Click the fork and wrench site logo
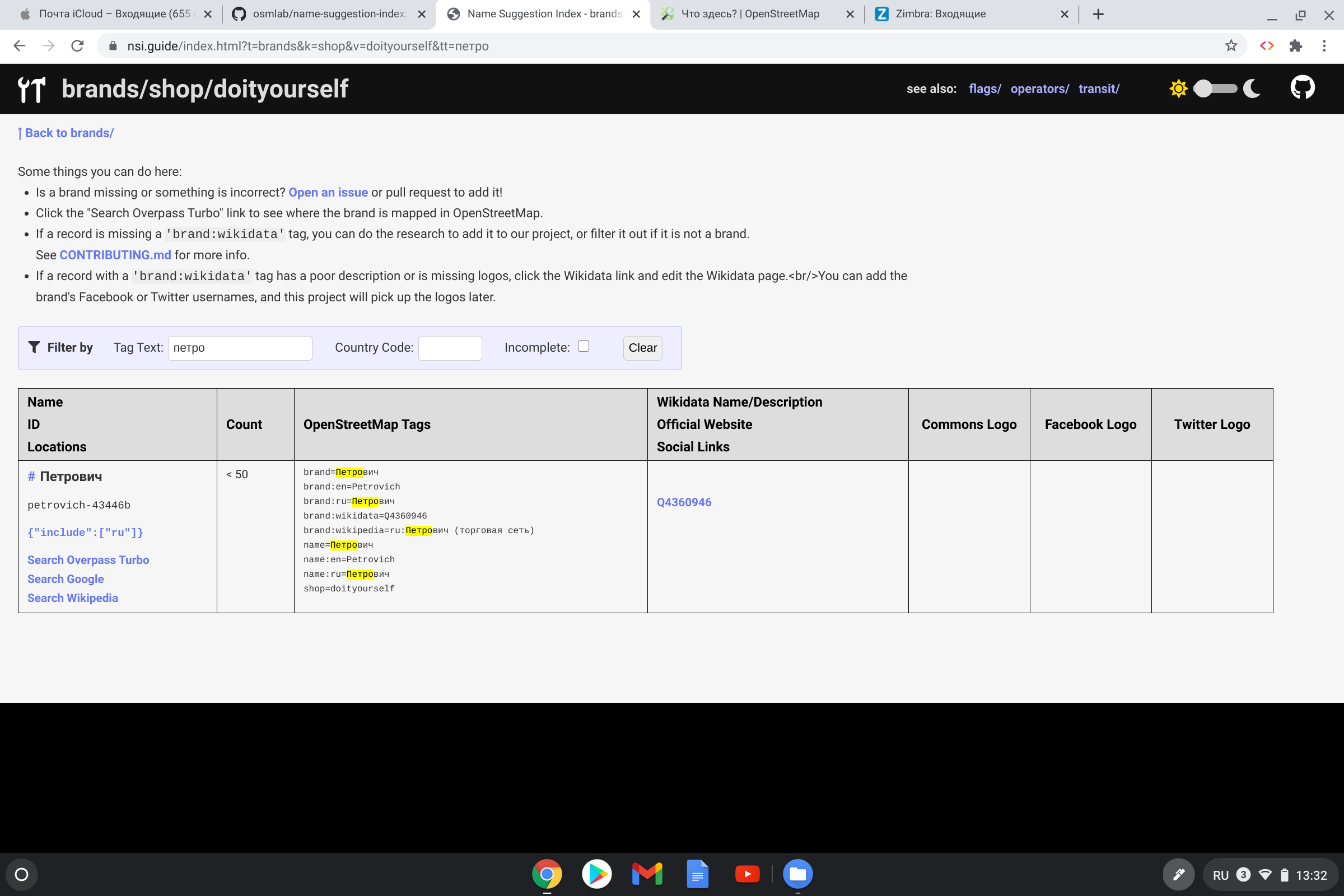 click(31, 89)
